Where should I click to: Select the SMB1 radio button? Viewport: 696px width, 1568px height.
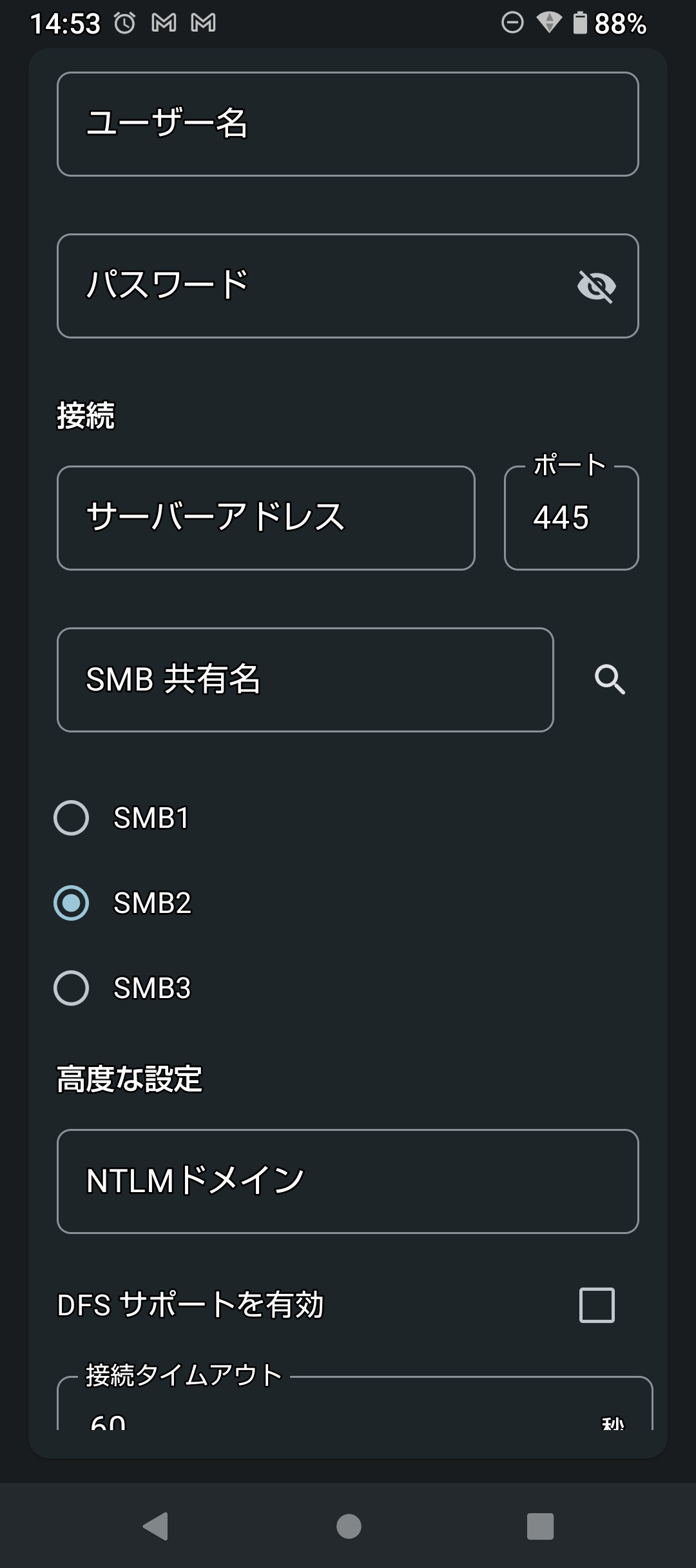[x=72, y=818]
